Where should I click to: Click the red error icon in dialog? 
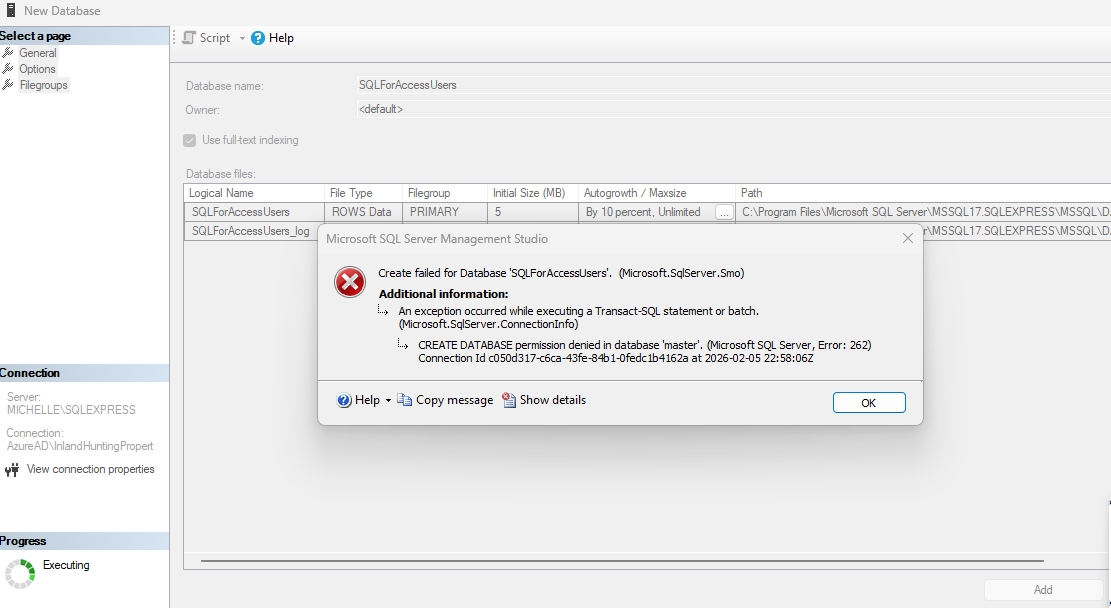tap(350, 283)
